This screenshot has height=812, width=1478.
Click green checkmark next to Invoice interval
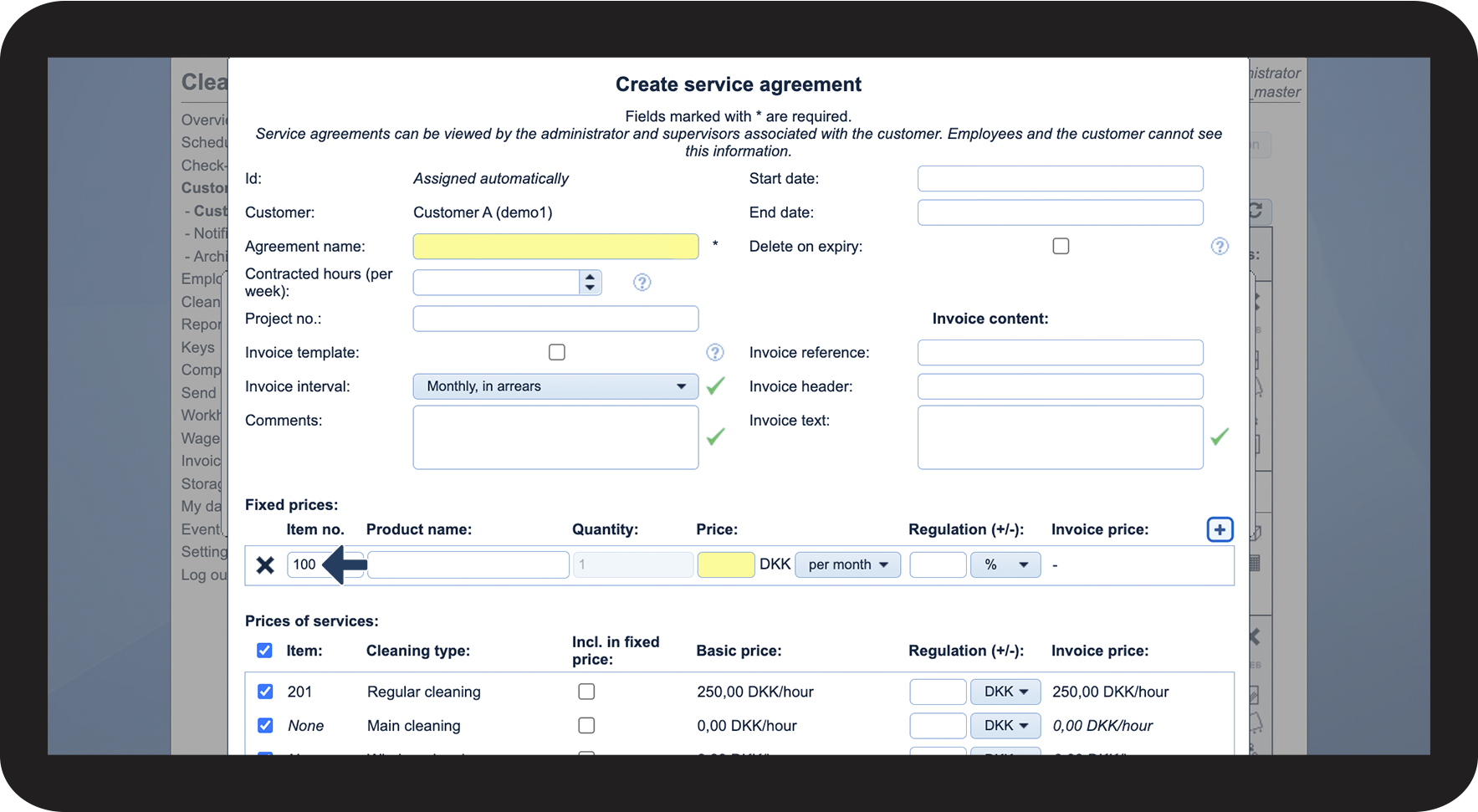715,386
